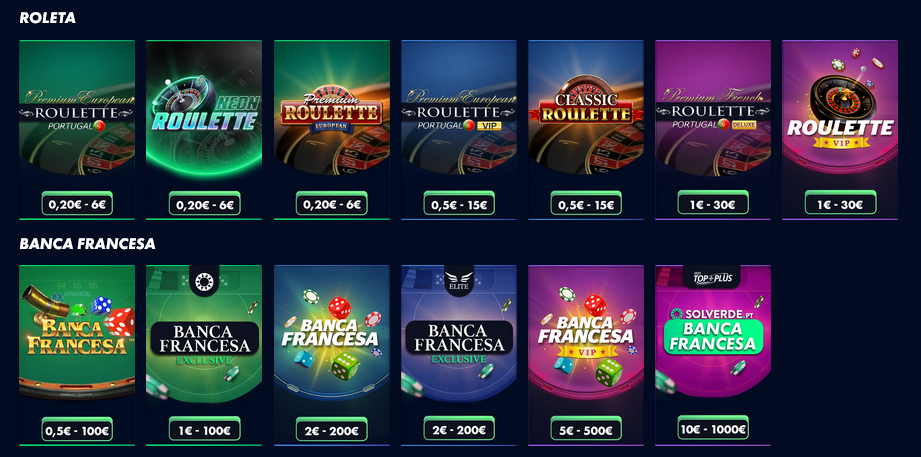Open blue Banca Francesa dice tile
Image resolution: width=921 pixels, height=457 pixels.
(331, 355)
